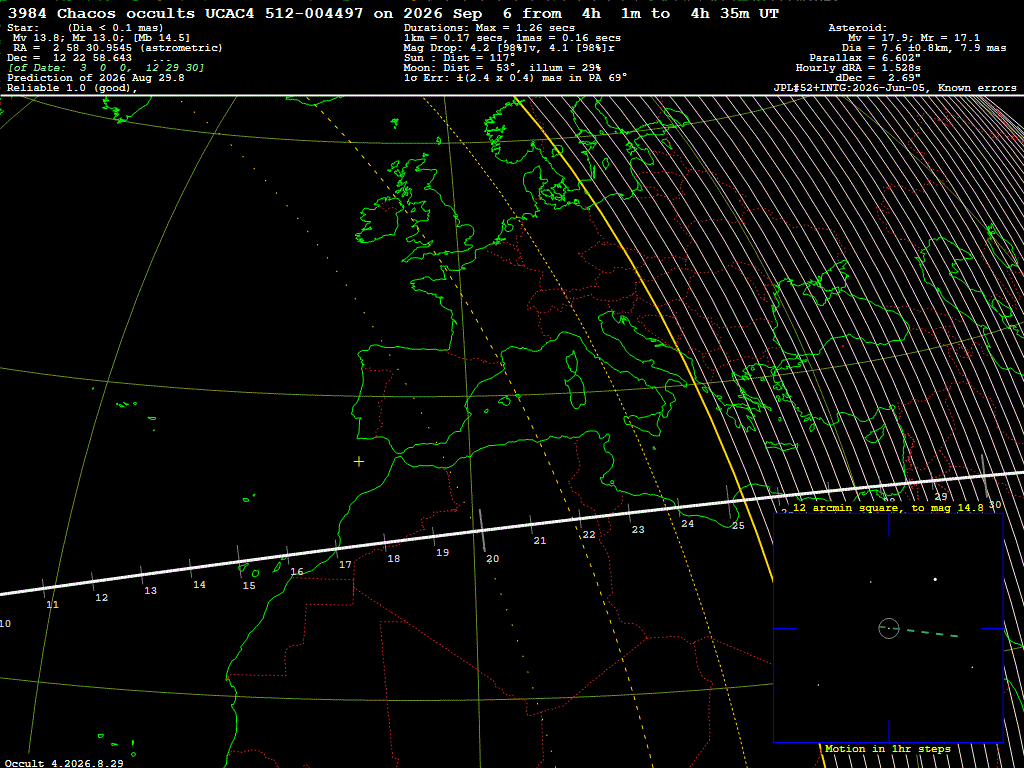Image resolution: width=1024 pixels, height=768 pixels.
Task: Click the dashed green asteroid motion line
Action: (x=931, y=632)
